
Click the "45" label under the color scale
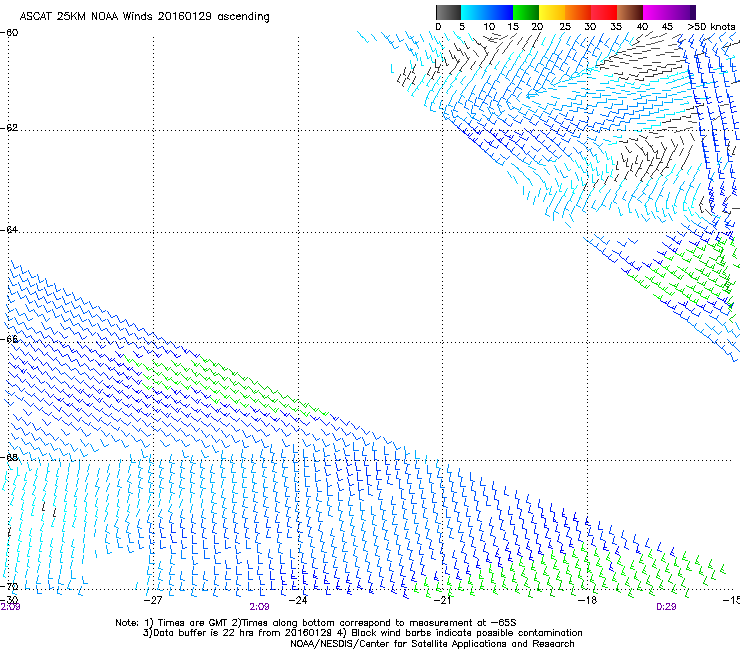(667, 26)
